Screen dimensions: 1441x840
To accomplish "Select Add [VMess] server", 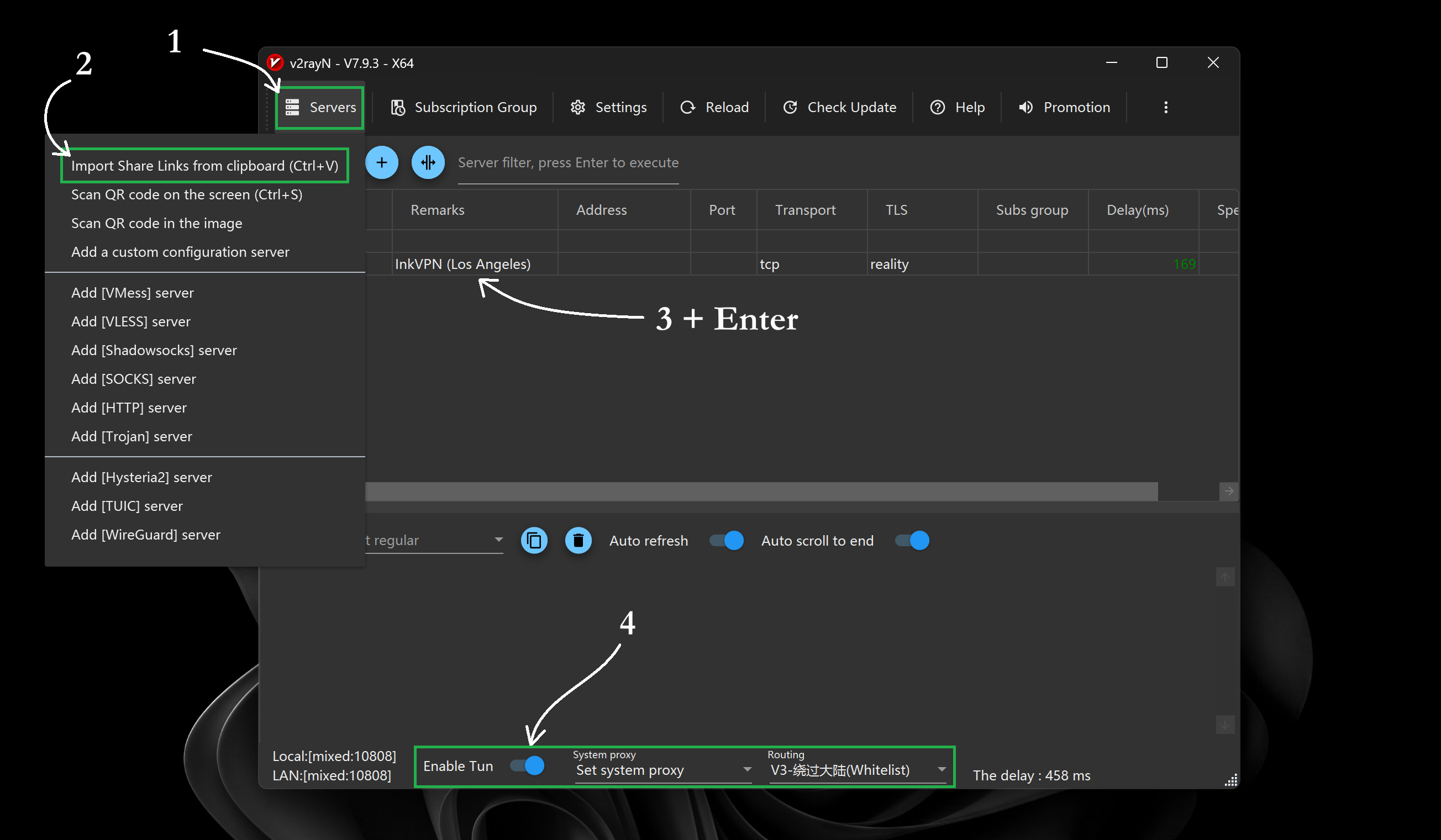I will (205, 293).
